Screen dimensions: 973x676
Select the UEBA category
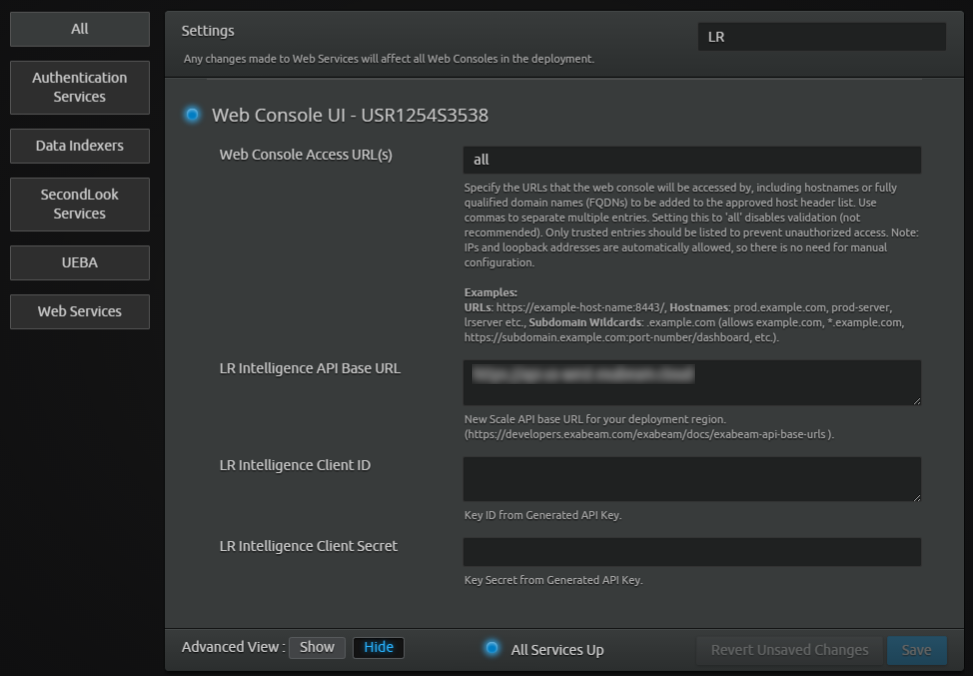[80, 263]
